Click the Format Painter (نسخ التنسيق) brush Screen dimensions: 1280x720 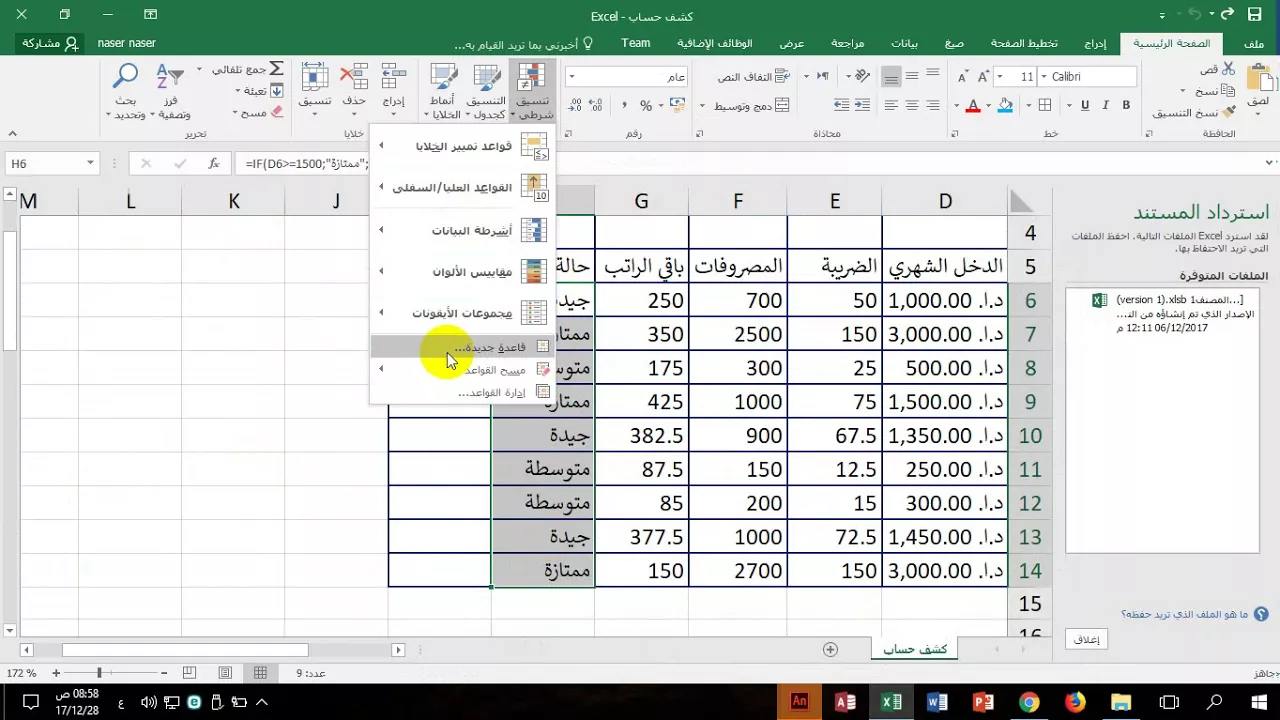click(1228, 113)
